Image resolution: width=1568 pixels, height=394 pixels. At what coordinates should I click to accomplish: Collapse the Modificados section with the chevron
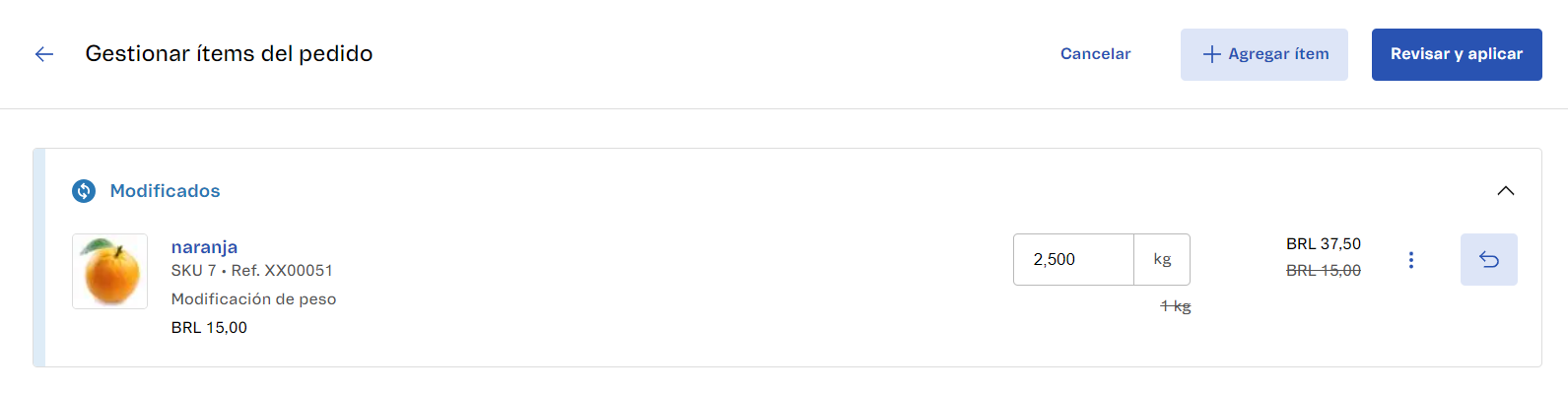coord(1505,191)
